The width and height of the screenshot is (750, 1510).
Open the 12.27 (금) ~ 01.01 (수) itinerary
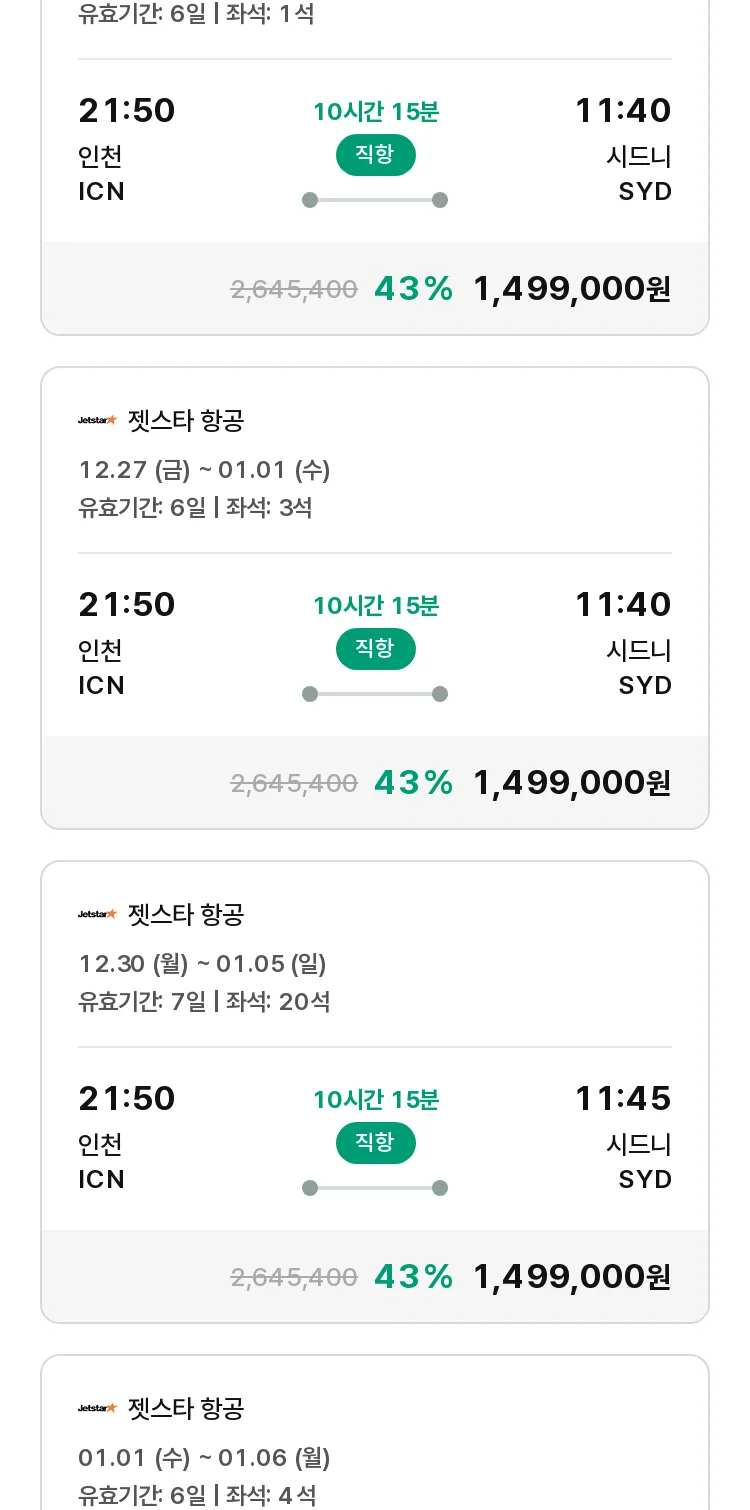tap(204, 469)
